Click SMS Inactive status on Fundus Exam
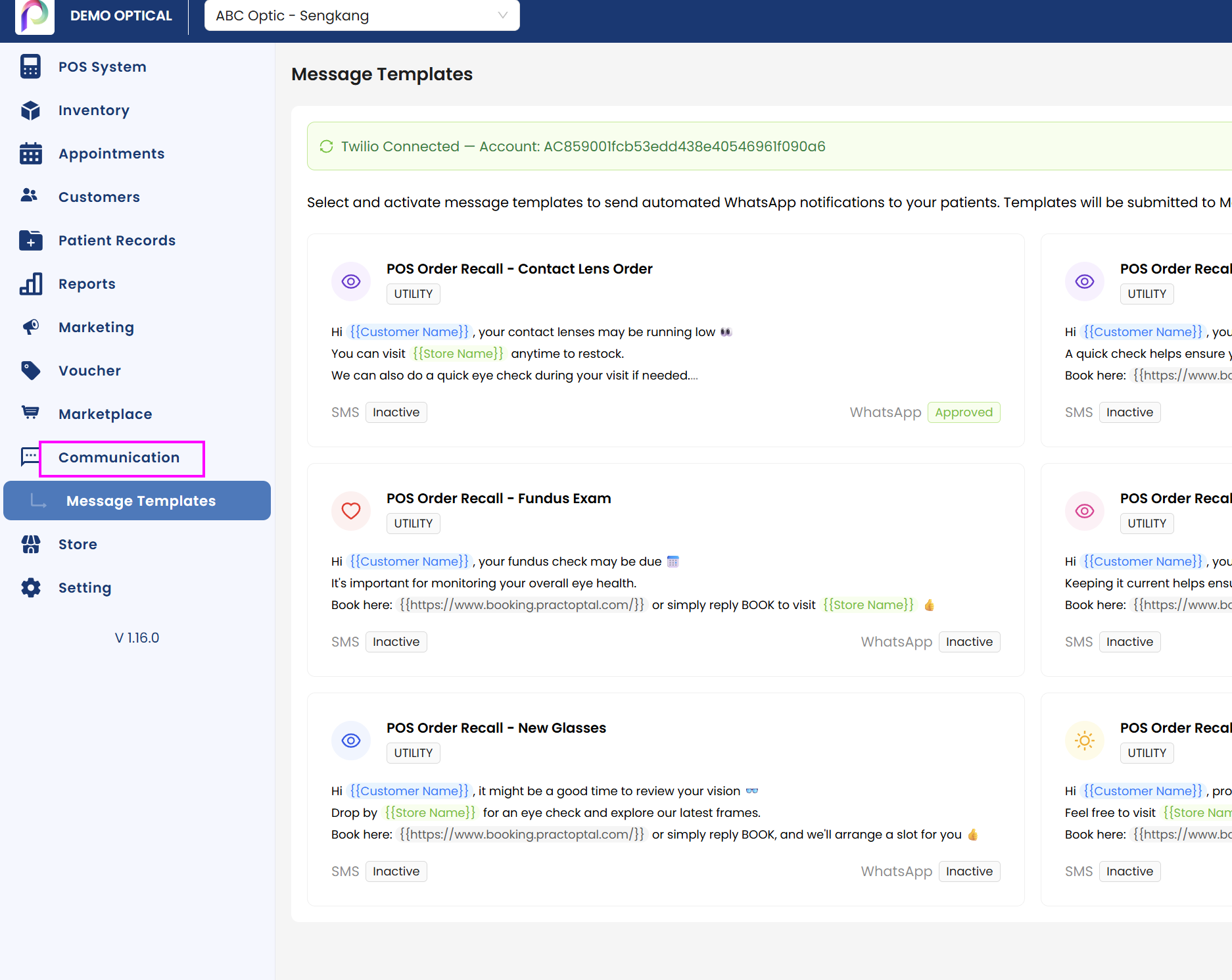The width and height of the screenshot is (1232, 980). pyautogui.click(x=396, y=642)
